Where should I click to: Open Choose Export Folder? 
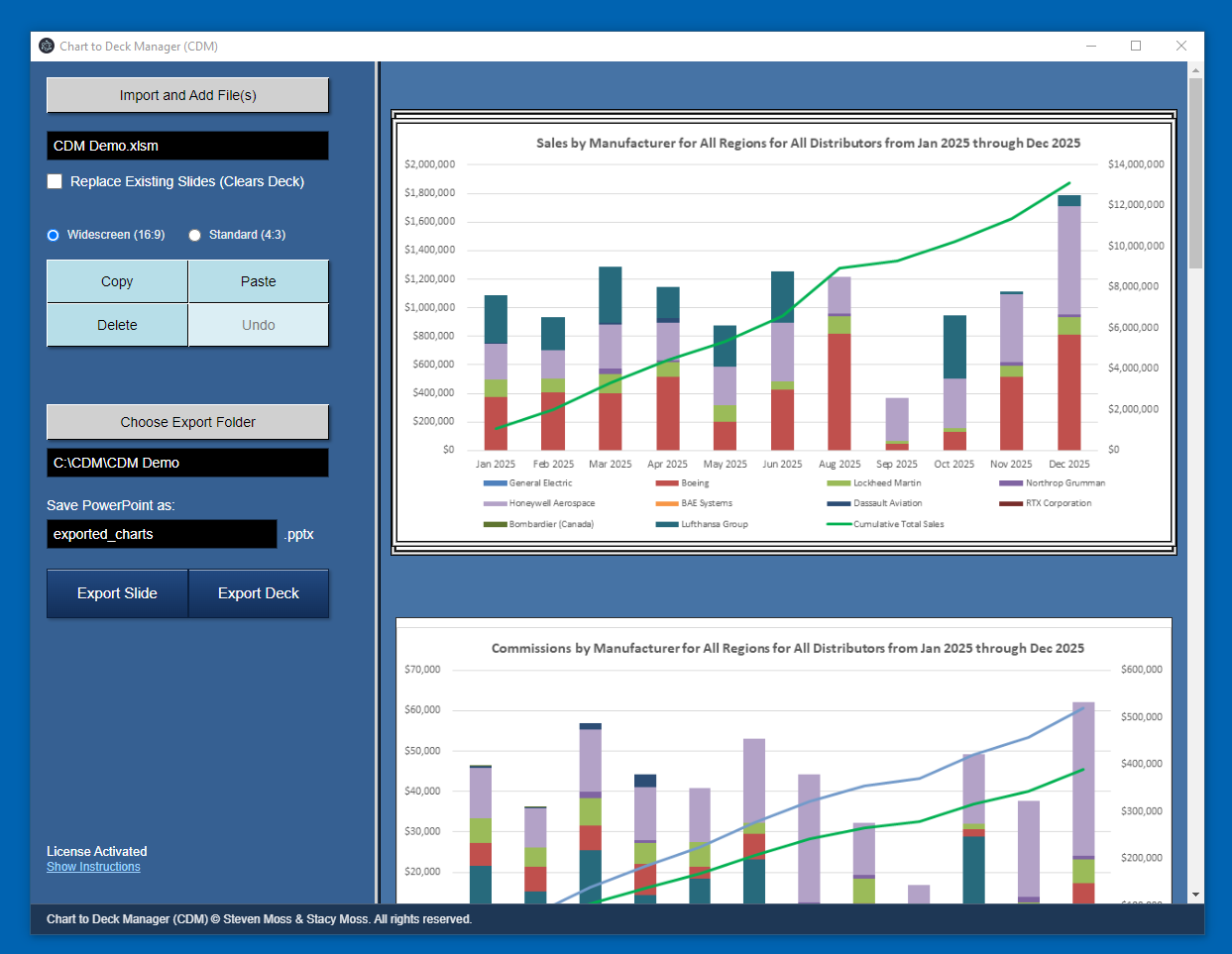pos(186,421)
